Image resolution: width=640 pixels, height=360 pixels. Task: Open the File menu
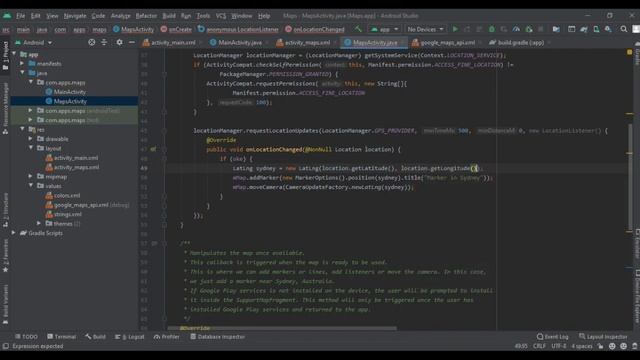click(x=20, y=16)
